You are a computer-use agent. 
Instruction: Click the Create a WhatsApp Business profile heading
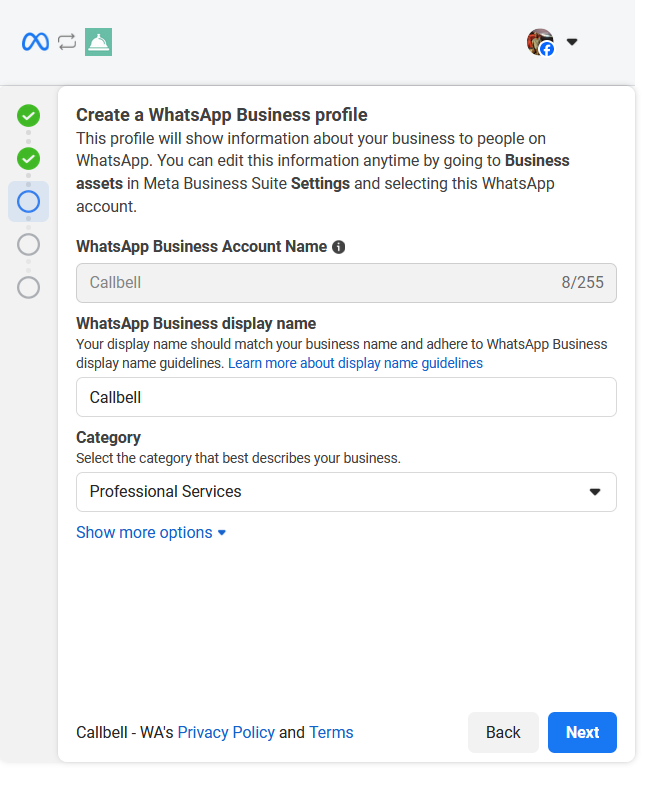point(222,115)
